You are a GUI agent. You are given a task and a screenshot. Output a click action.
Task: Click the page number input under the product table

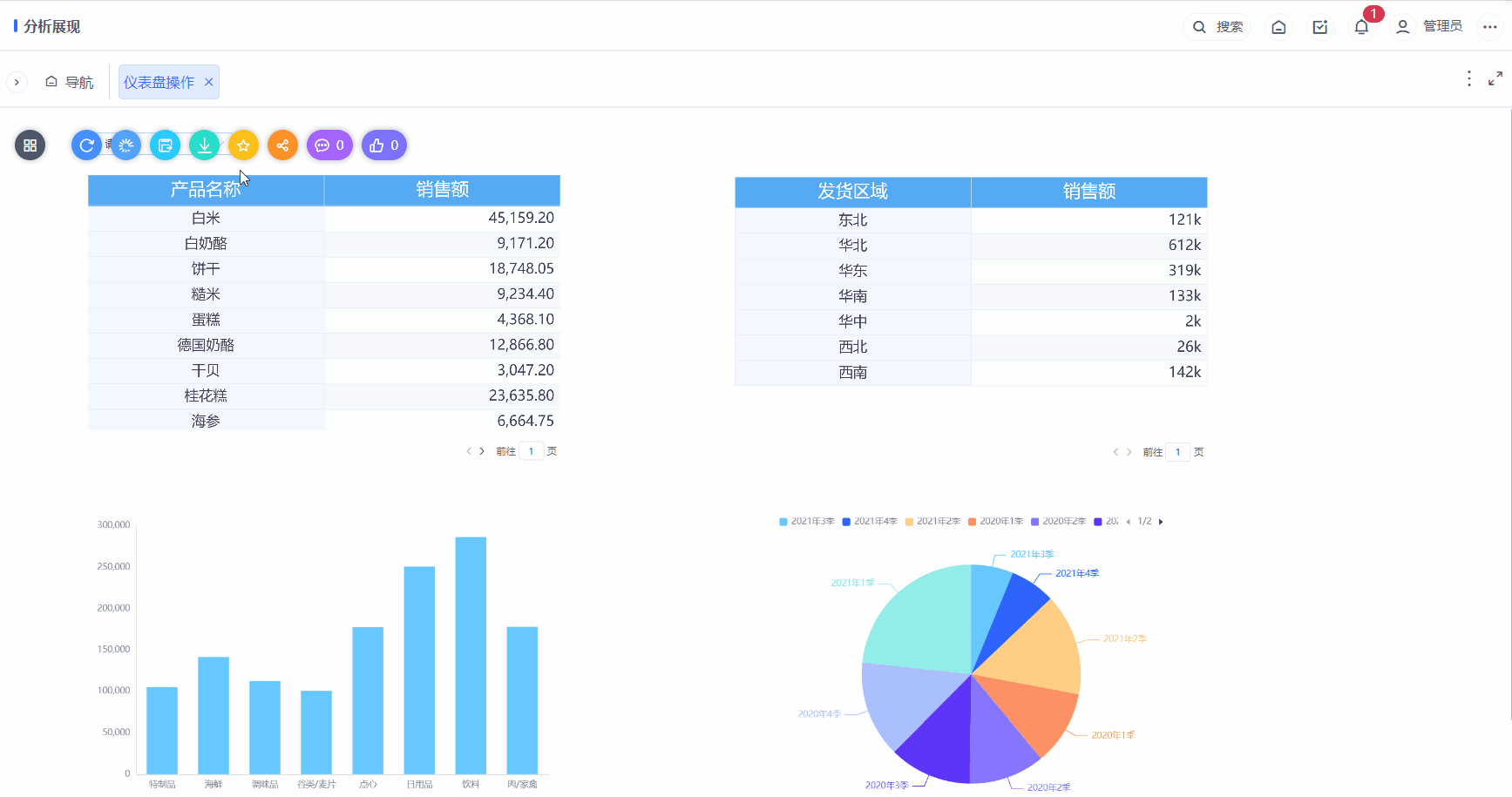[532, 451]
